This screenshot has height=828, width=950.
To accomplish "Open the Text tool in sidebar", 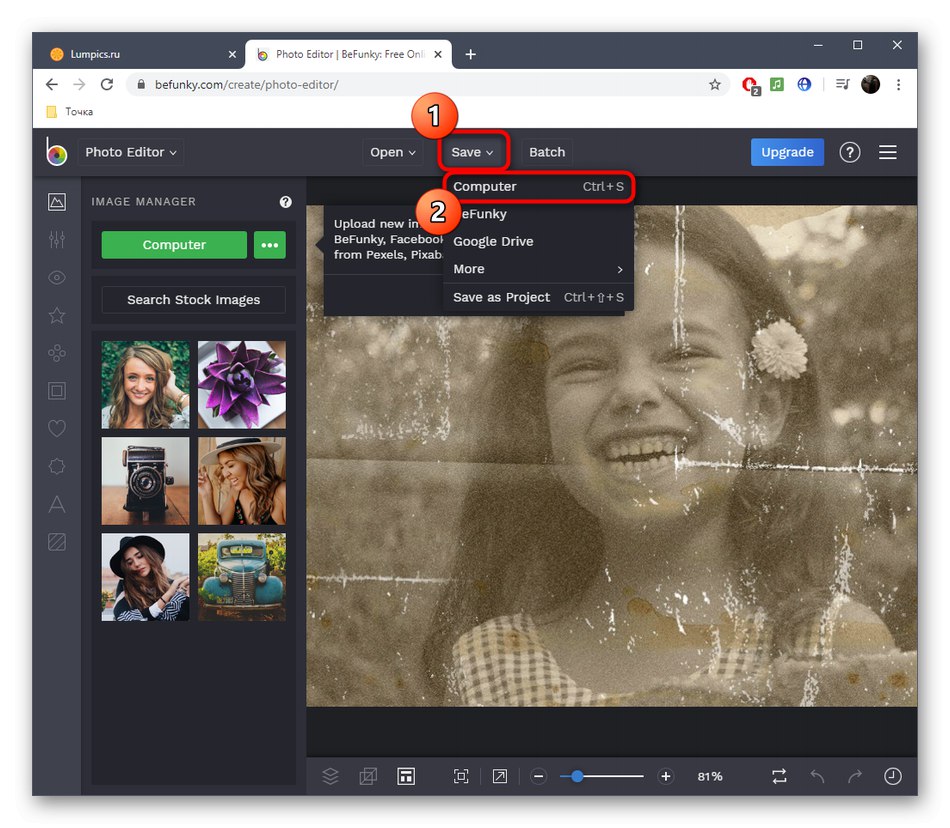I will point(57,504).
